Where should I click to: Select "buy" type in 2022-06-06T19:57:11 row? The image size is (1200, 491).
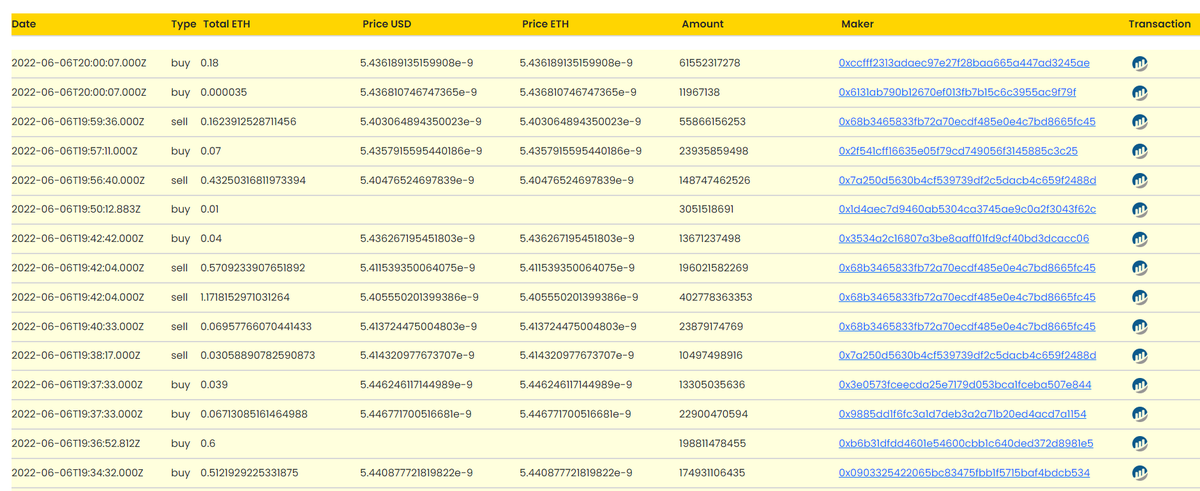point(181,151)
